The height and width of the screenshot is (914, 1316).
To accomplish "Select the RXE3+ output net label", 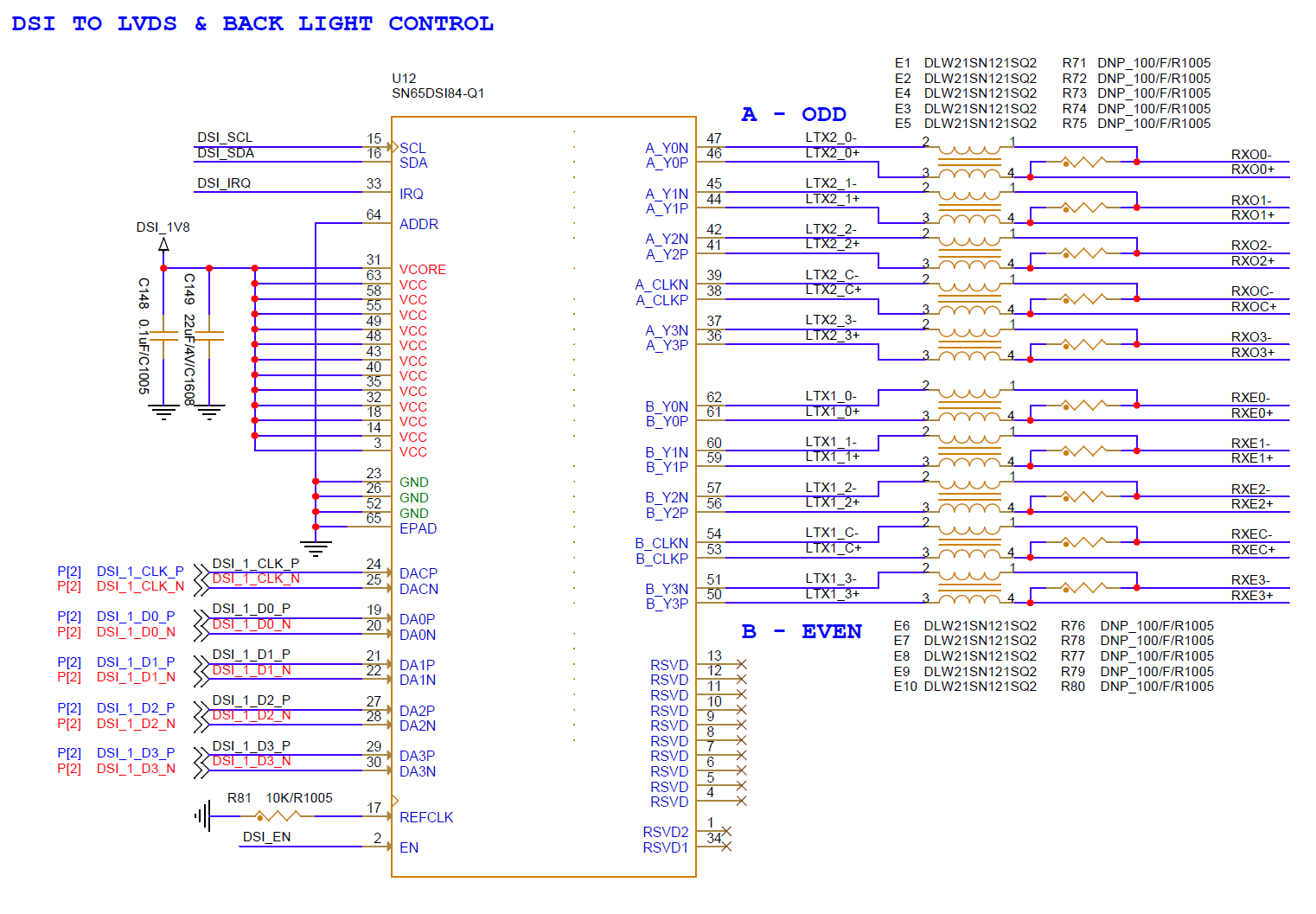I will 1252,595.
